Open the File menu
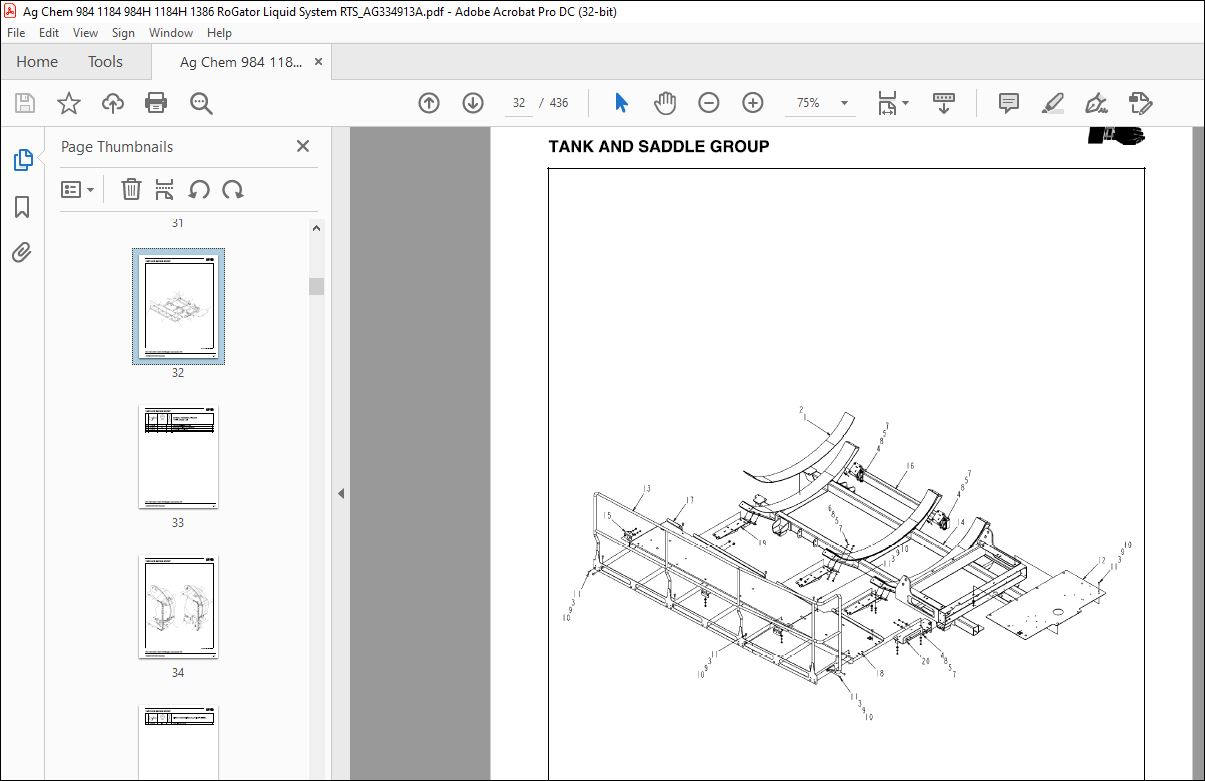The height and width of the screenshot is (781, 1205). pos(16,33)
